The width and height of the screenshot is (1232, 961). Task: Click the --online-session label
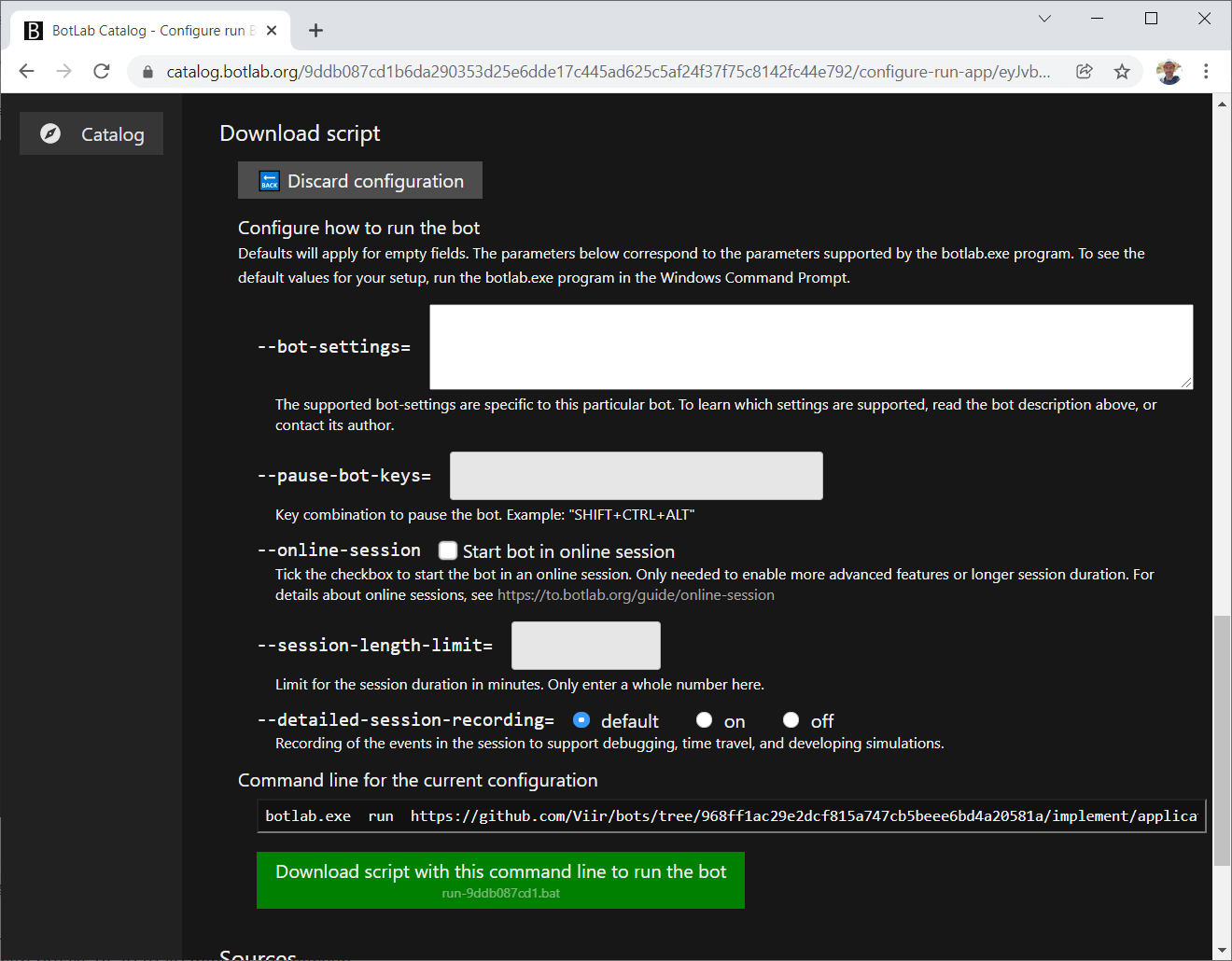(339, 550)
